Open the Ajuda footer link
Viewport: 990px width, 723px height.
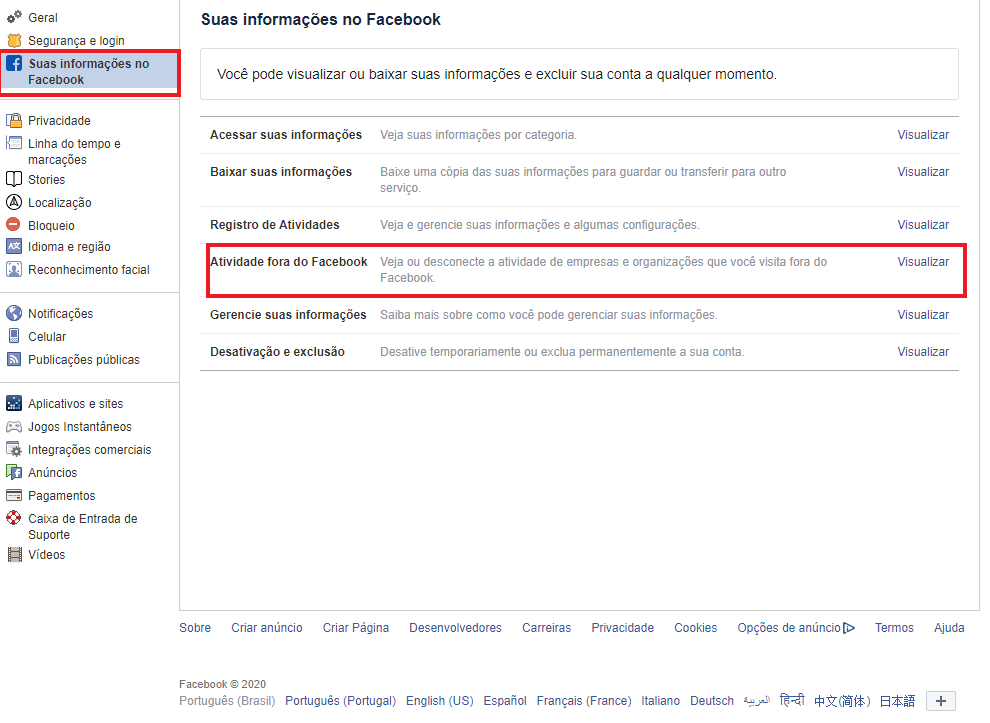[x=949, y=628]
